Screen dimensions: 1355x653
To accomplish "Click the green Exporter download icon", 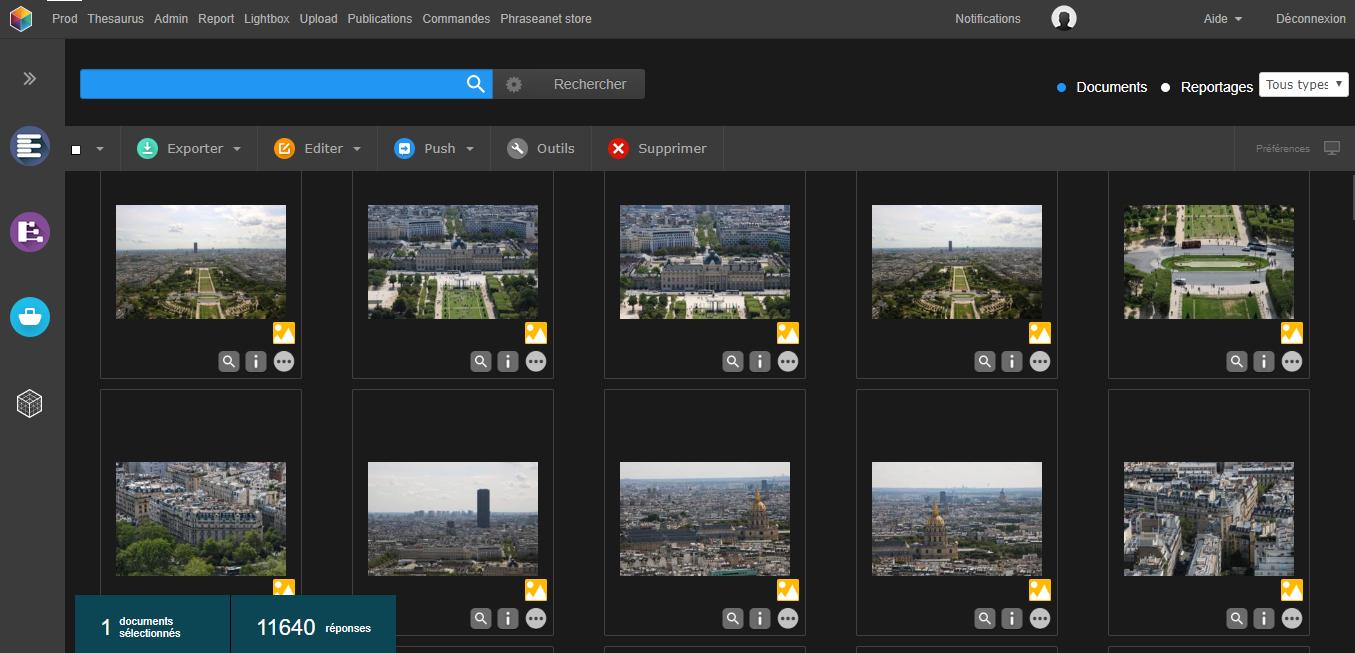I will point(147,148).
